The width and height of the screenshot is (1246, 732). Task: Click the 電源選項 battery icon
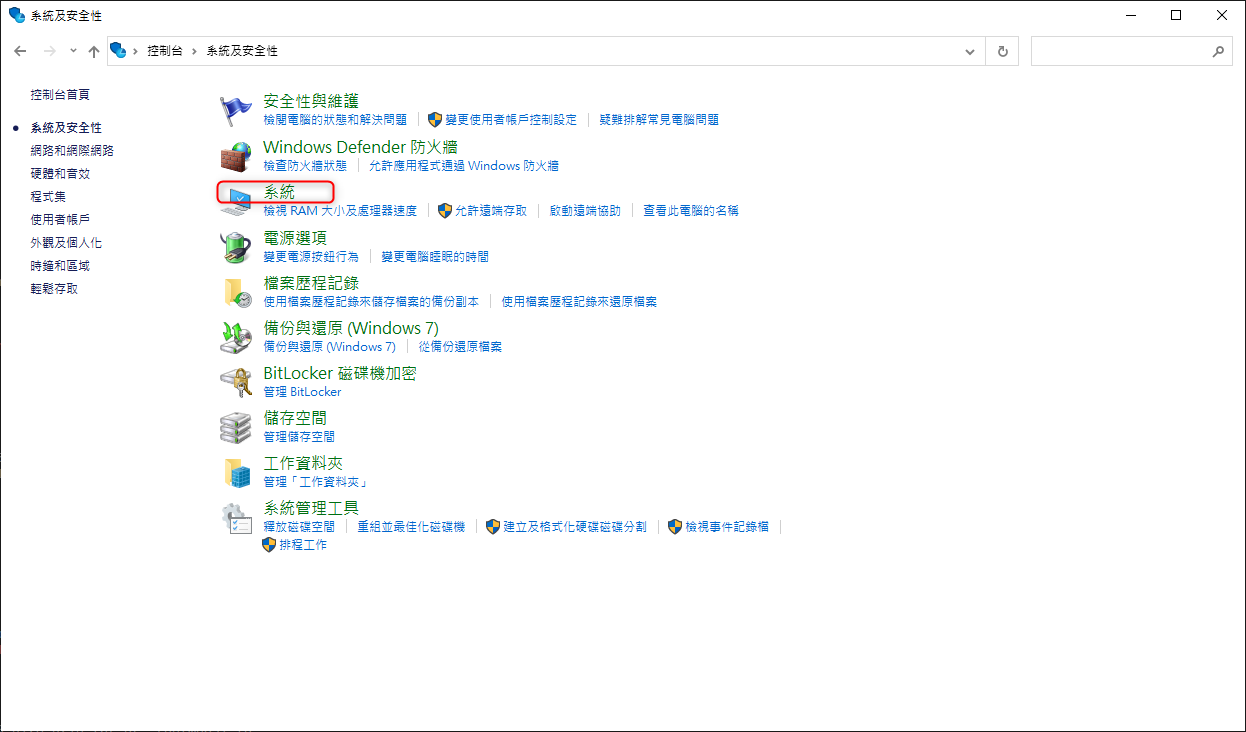(236, 246)
